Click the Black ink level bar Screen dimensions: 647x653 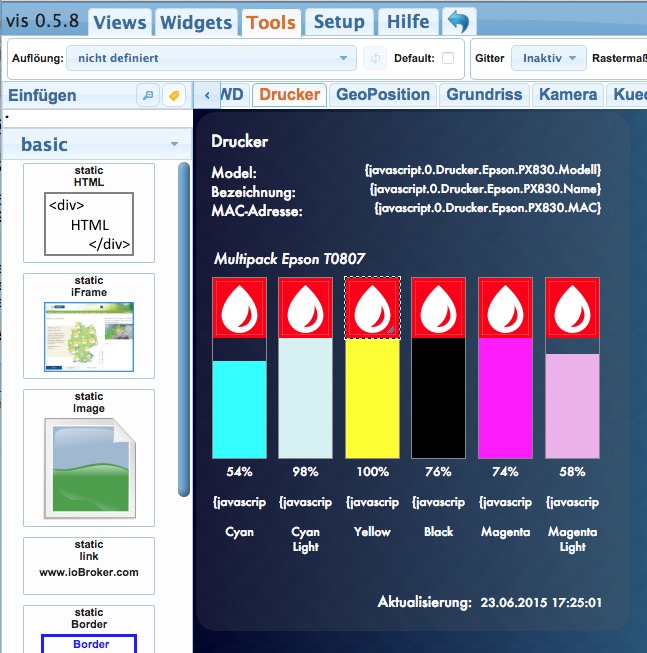coord(438,398)
